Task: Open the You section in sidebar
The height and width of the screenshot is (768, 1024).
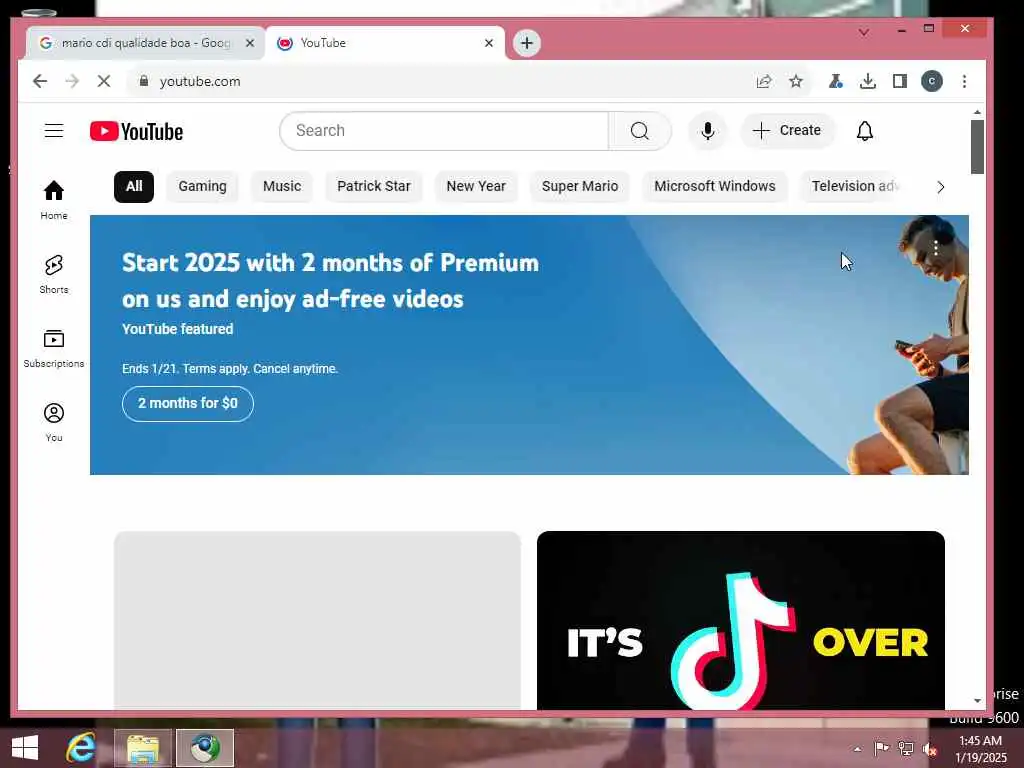Action: pos(54,423)
